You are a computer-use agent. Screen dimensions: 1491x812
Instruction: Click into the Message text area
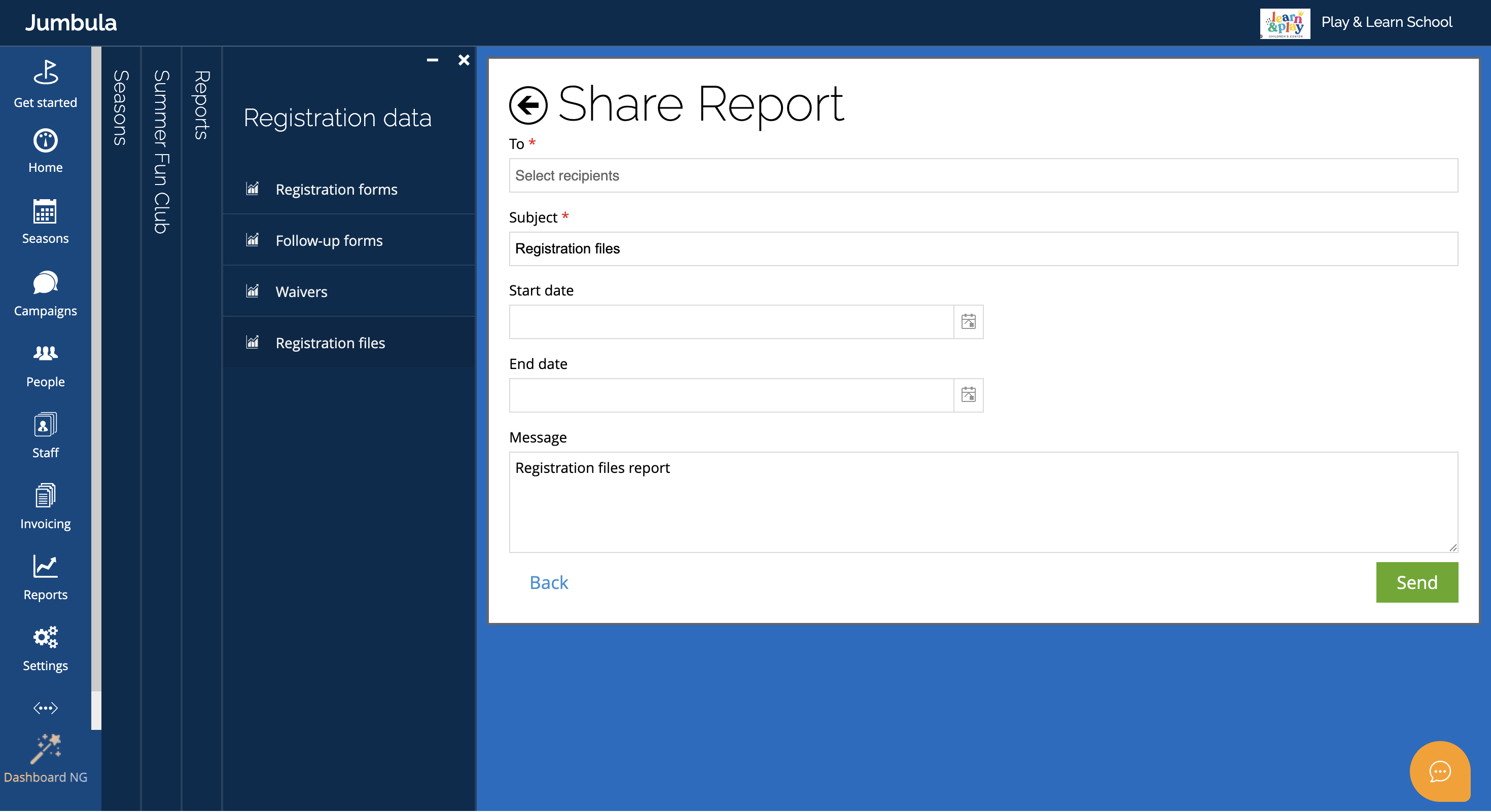983,502
